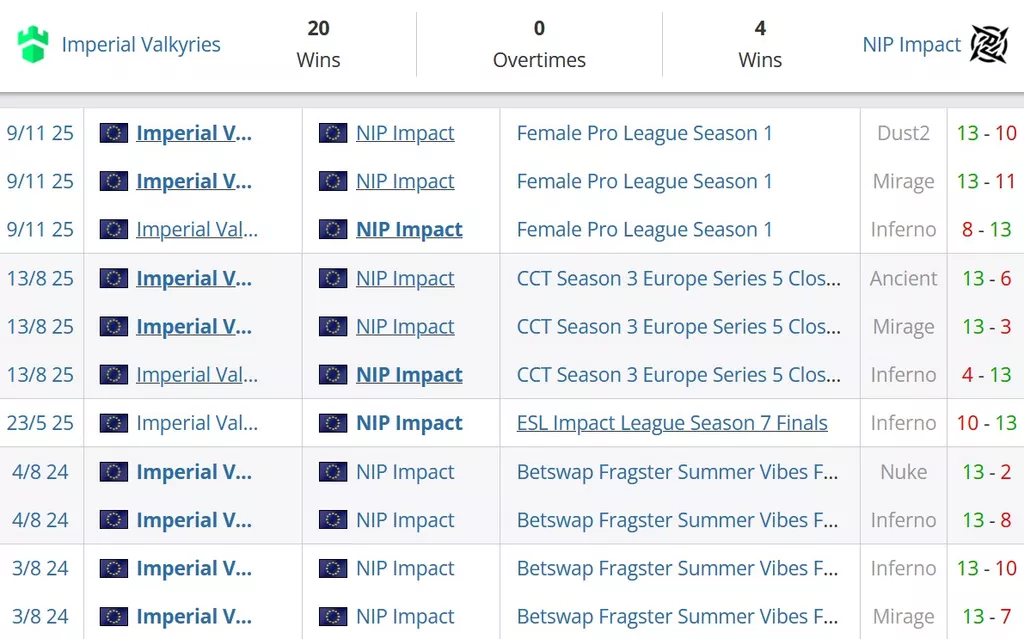Open Female Pro League Season 1 in Dust2 row

[644, 133]
